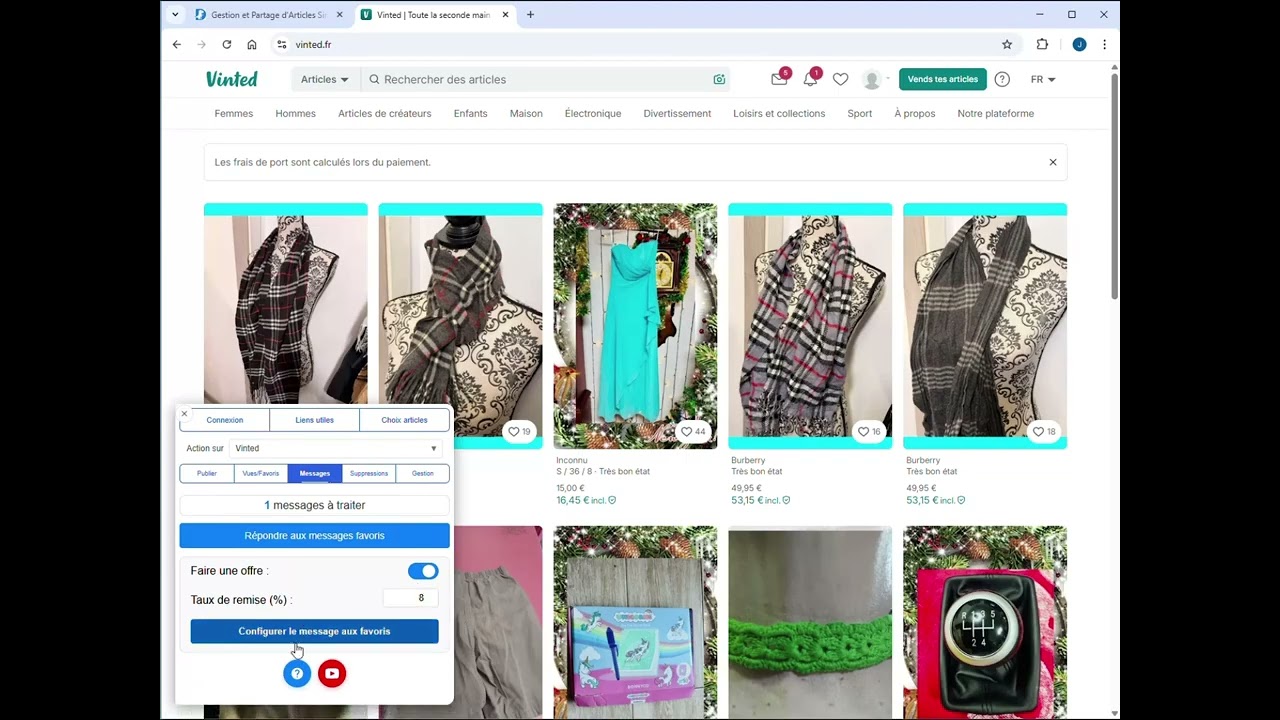Open the Liens utiles tab
Viewport: 1280px width, 720px height.
tap(314, 420)
